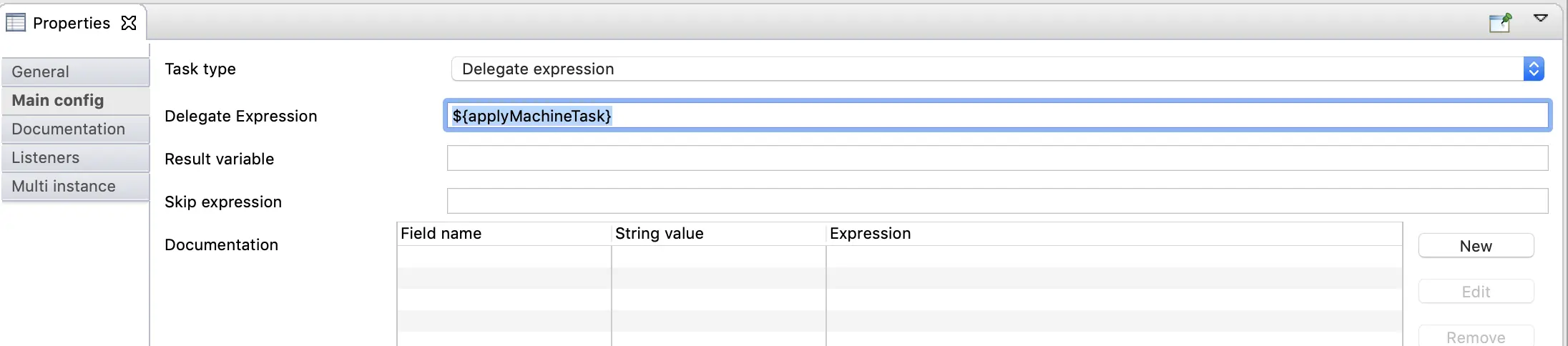Go to the Listeners tab

click(76, 157)
